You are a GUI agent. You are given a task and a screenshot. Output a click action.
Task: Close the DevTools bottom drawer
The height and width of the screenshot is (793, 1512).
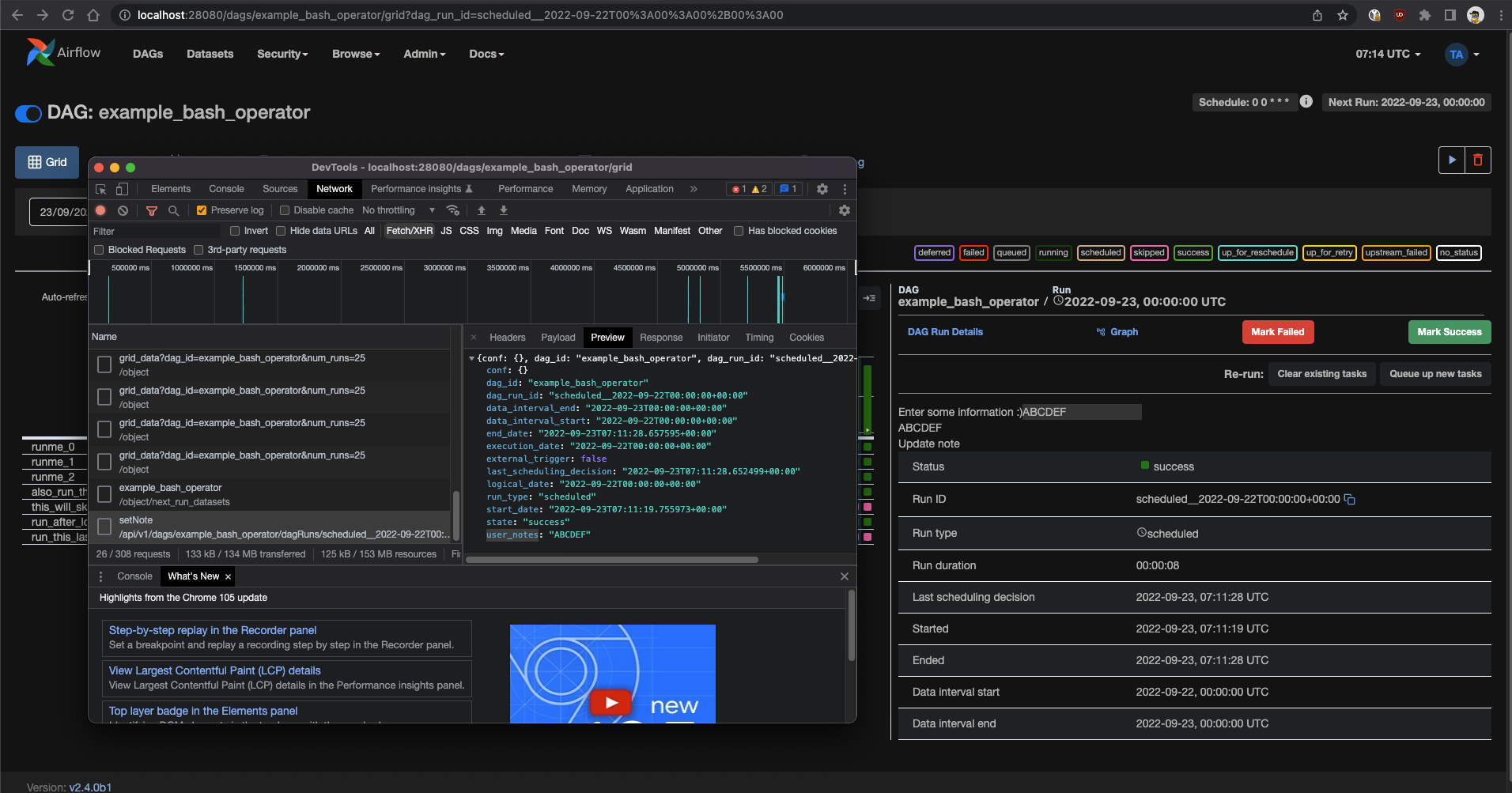(x=844, y=576)
